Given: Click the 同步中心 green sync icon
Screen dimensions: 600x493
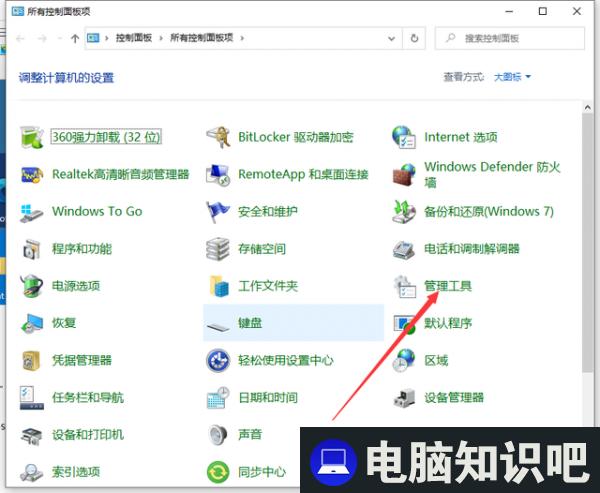Looking at the screenshot, I should coord(218,472).
